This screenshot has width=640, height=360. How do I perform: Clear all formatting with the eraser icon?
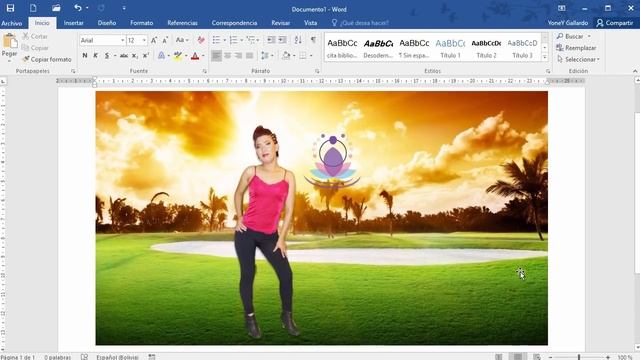[201, 40]
